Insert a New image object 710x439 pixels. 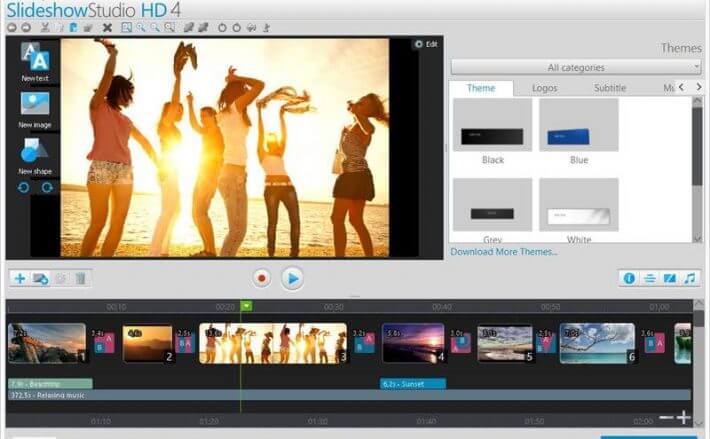pyautogui.click(x=35, y=110)
